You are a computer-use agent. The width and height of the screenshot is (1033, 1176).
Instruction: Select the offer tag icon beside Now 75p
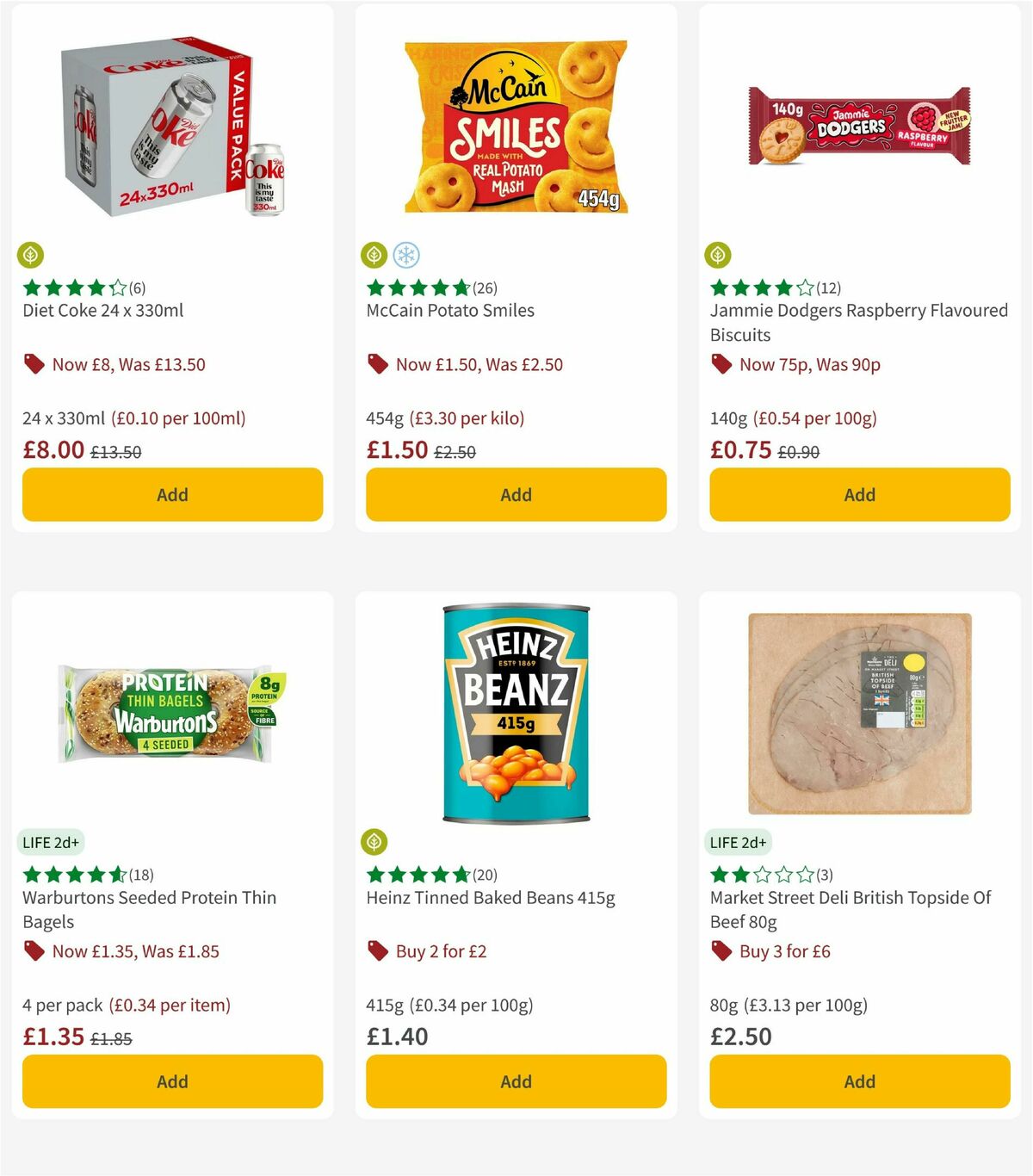(x=721, y=364)
